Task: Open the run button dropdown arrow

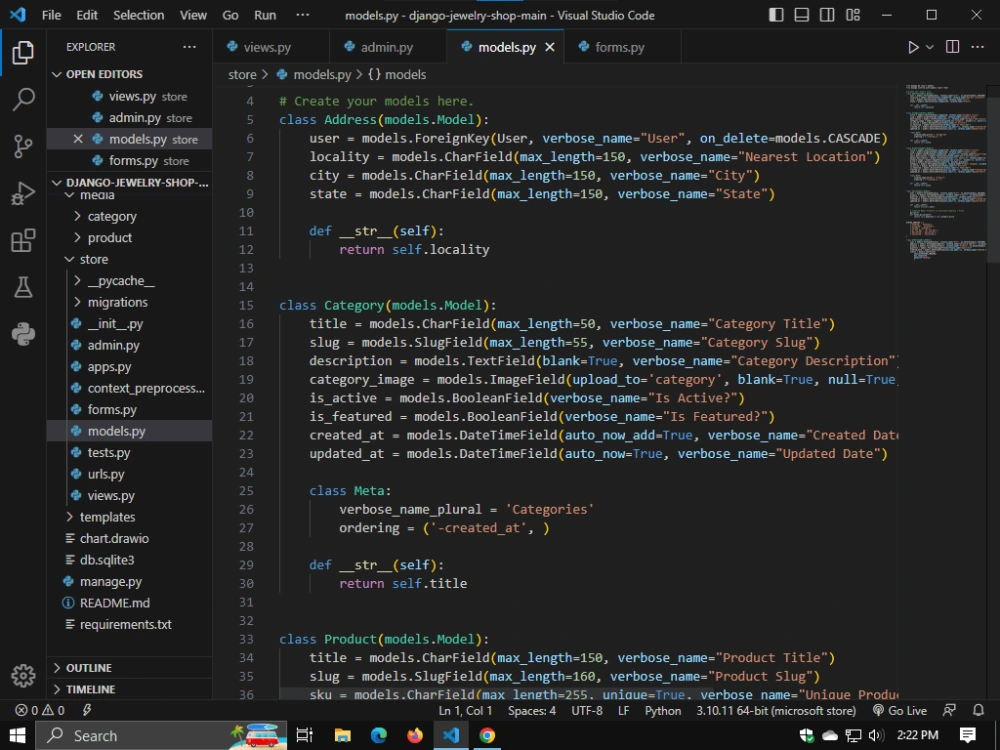Action: (930, 47)
